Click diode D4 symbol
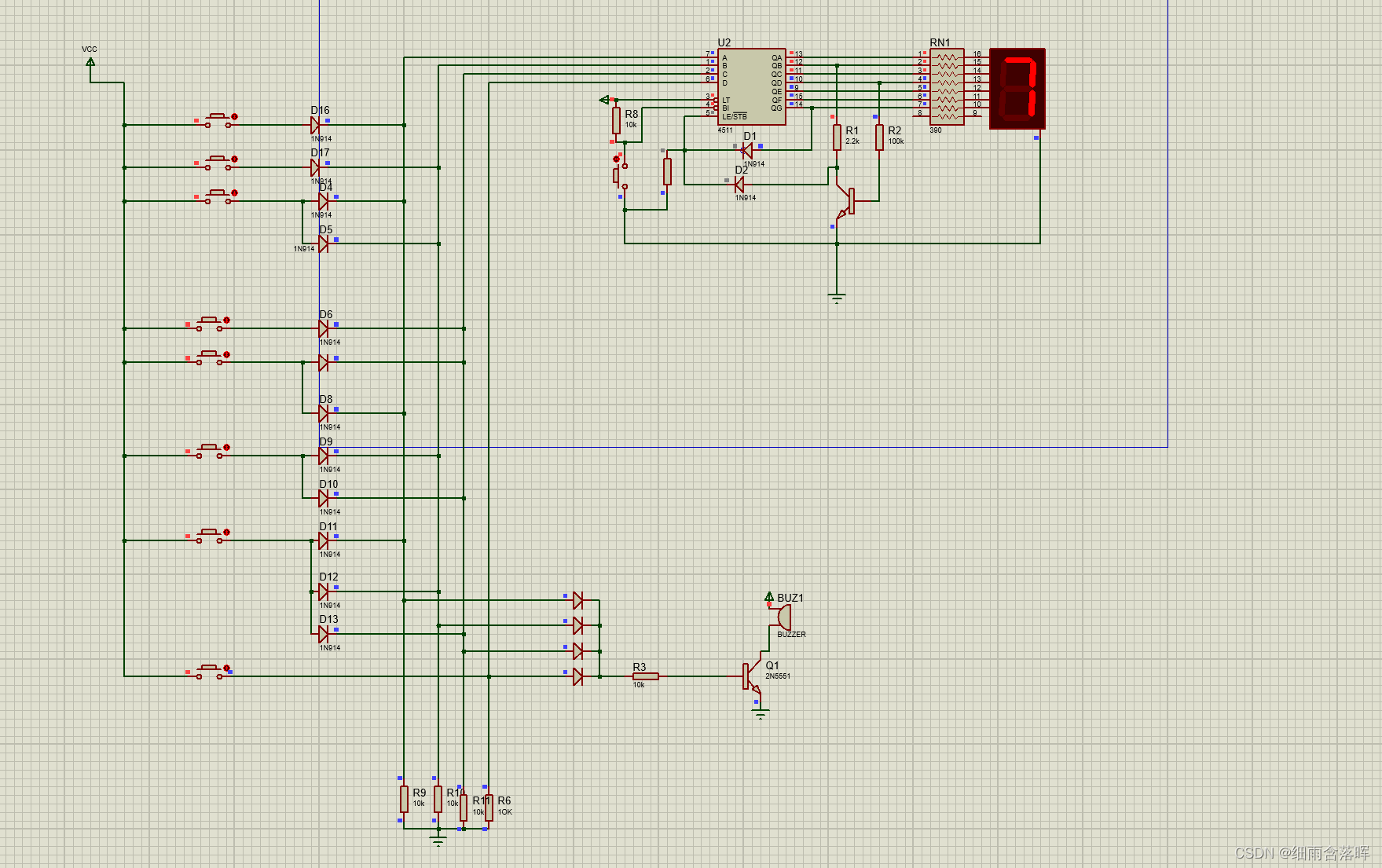This screenshot has width=1382, height=868. tap(324, 201)
